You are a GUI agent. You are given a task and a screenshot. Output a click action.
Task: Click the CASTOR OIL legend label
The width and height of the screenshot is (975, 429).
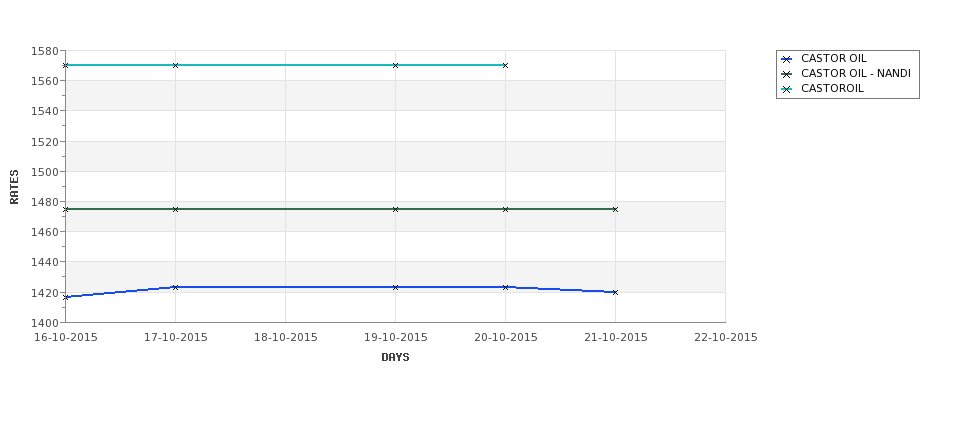point(833,58)
